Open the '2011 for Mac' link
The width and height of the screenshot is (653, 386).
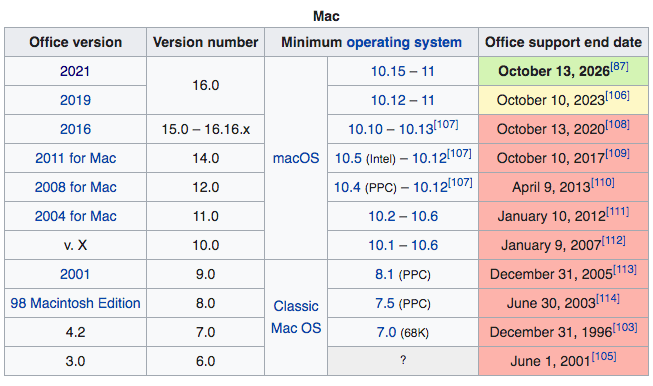point(75,158)
